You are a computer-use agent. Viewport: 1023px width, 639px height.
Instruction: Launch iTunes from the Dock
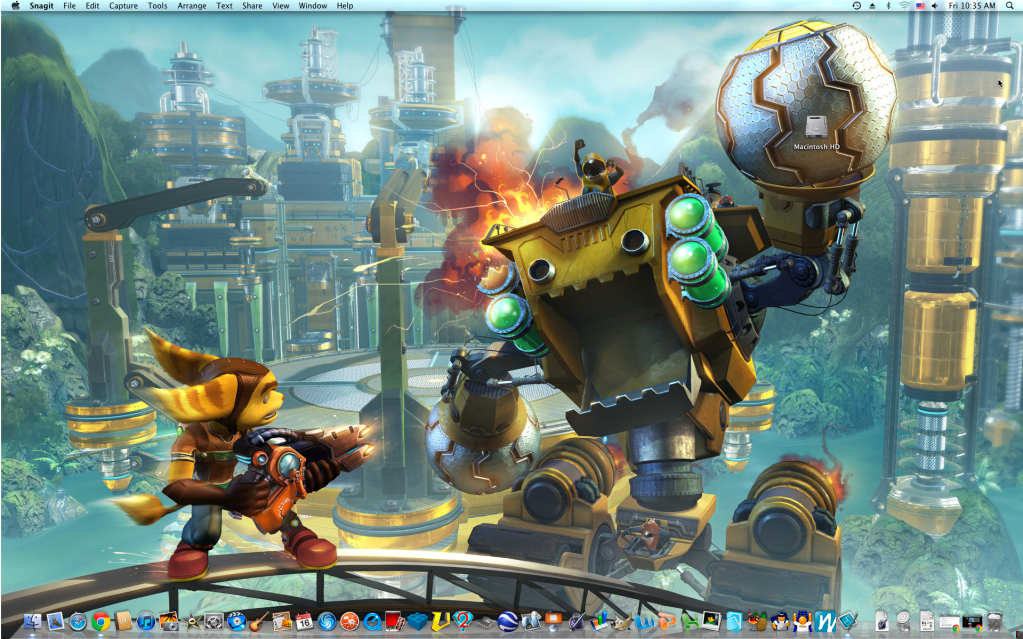pyautogui.click(x=146, y=621)
